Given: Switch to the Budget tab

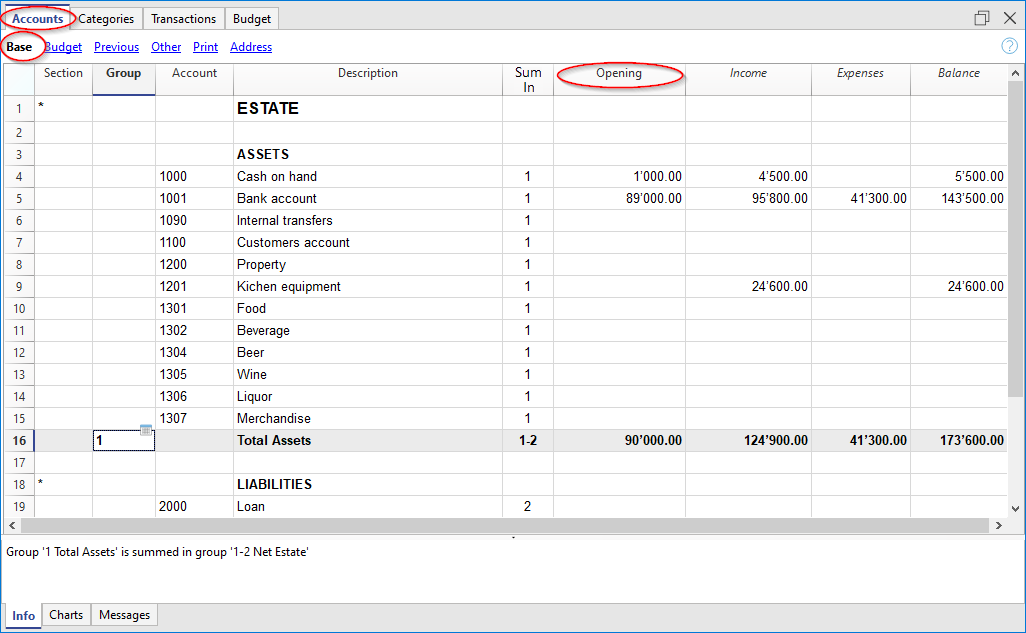Looking at the screenshot, I should (251, 17).
